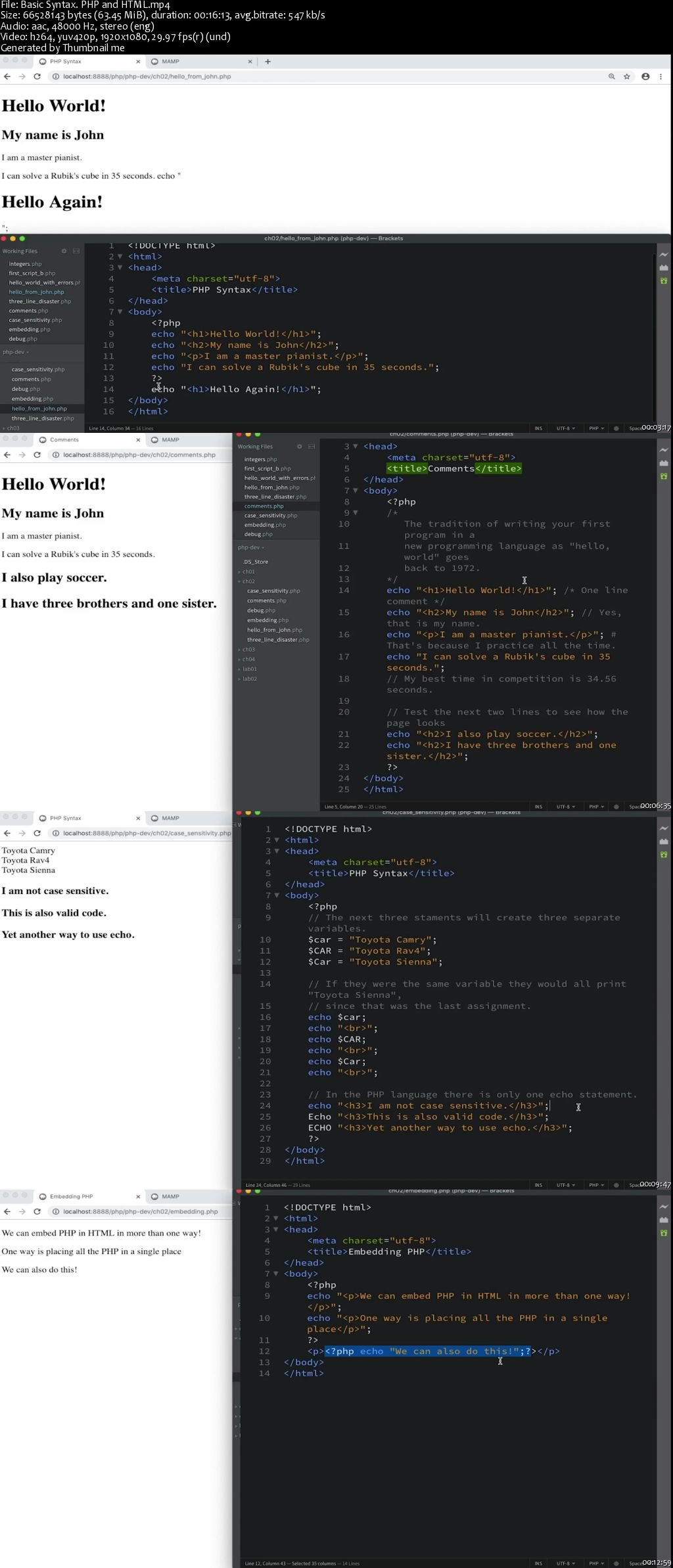Toggle INS mode in embedding.php frame status bar
Image resolution: width=673 pixels, height=1568 pixels.
538,1563
